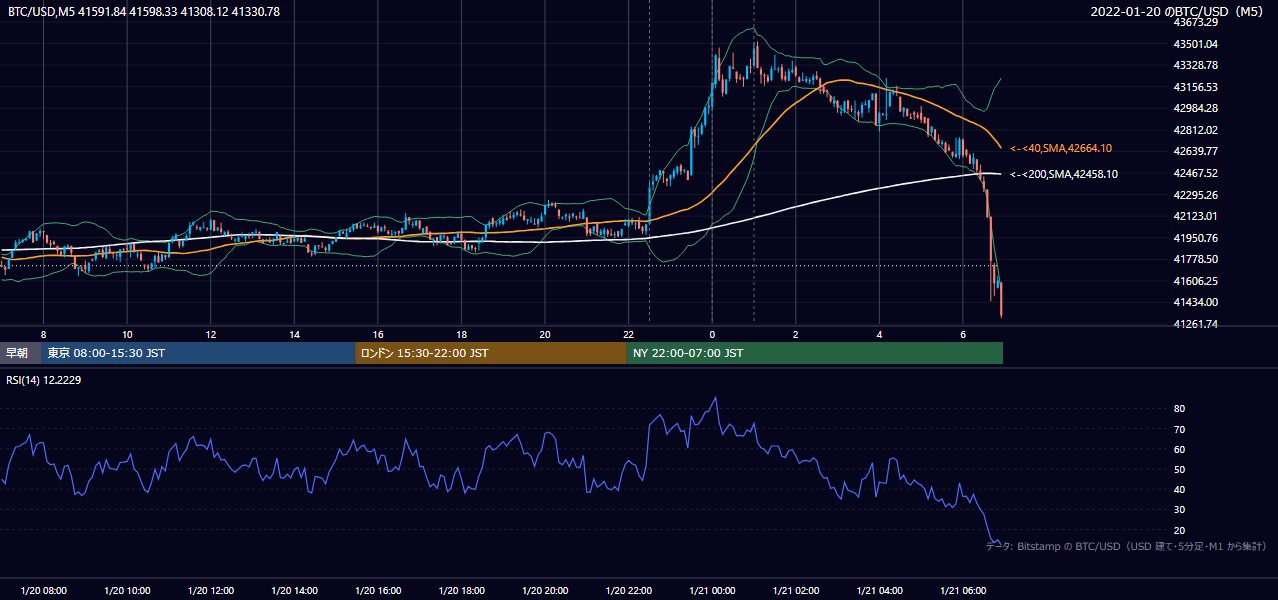The height and width of the screenshot is (600, 1278).
Task: Click price axis value 42467.52
Action: pos(1195,173)
